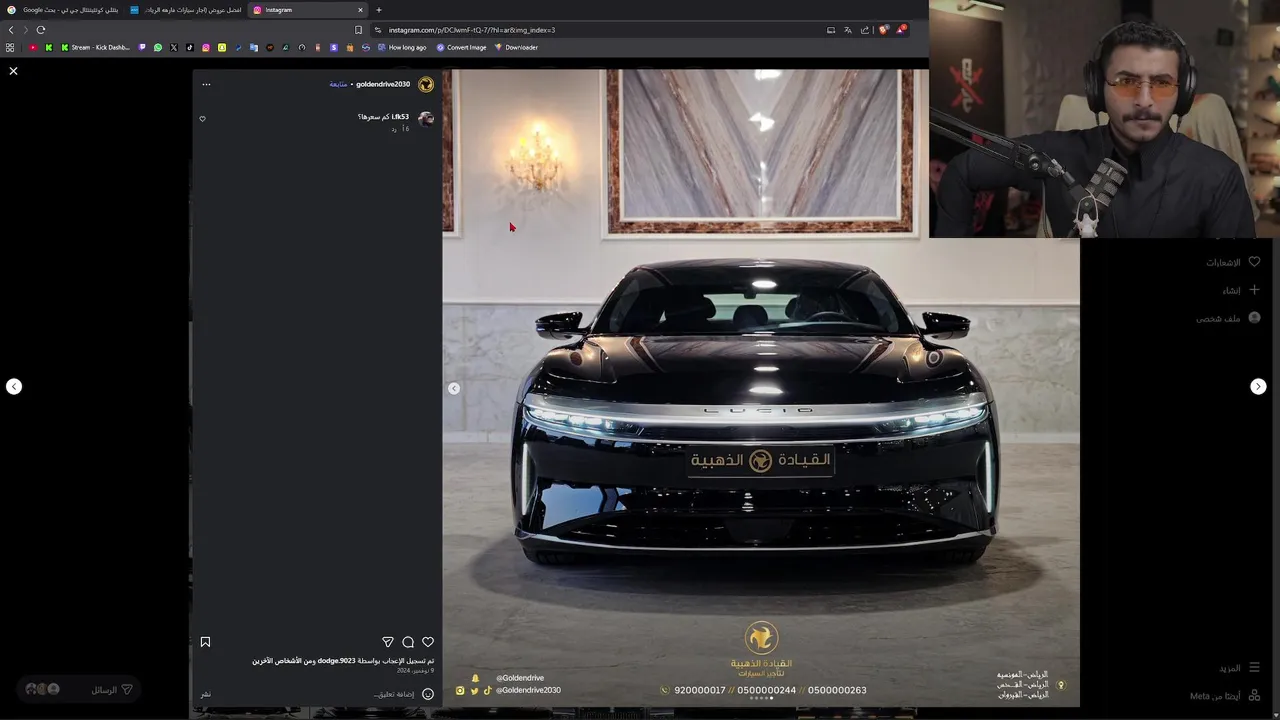Open the Stream - Kick Dashboard bookmark

(96, 47)
